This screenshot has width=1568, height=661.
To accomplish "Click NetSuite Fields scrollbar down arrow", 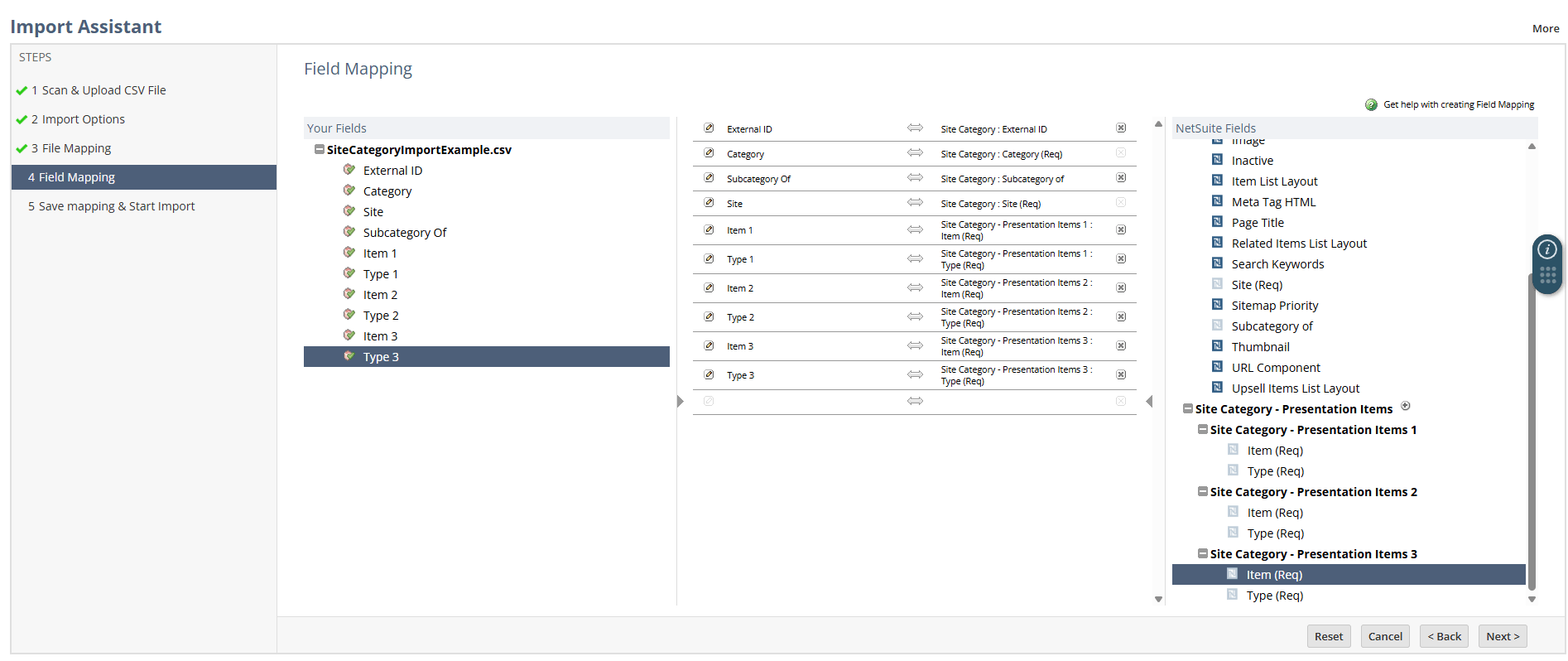I will point(1532,599).
